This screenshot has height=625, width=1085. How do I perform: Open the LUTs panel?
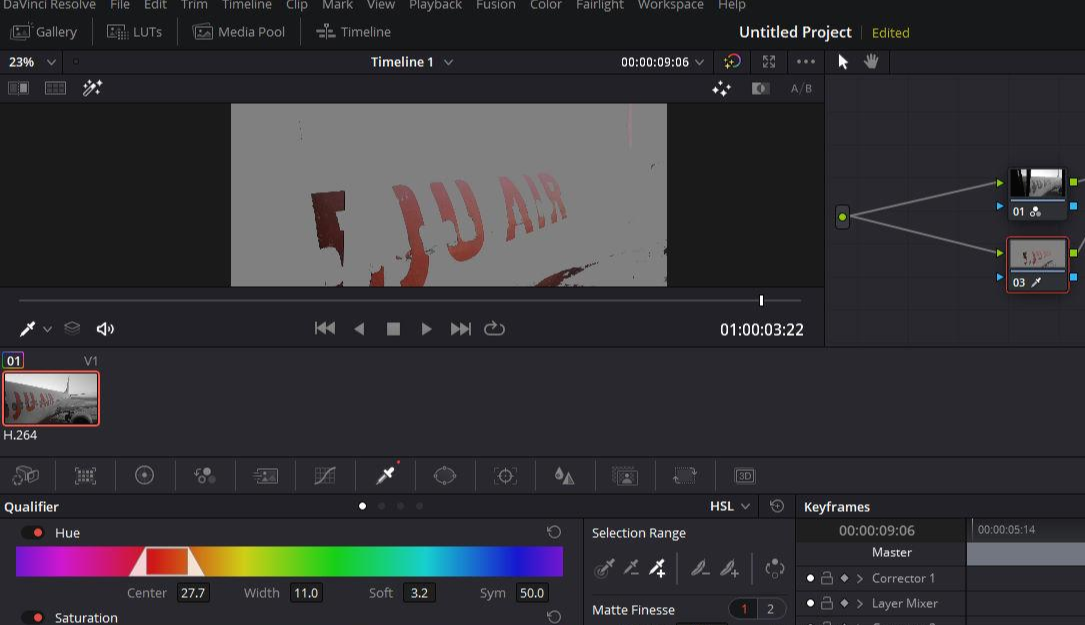[134, 32]
